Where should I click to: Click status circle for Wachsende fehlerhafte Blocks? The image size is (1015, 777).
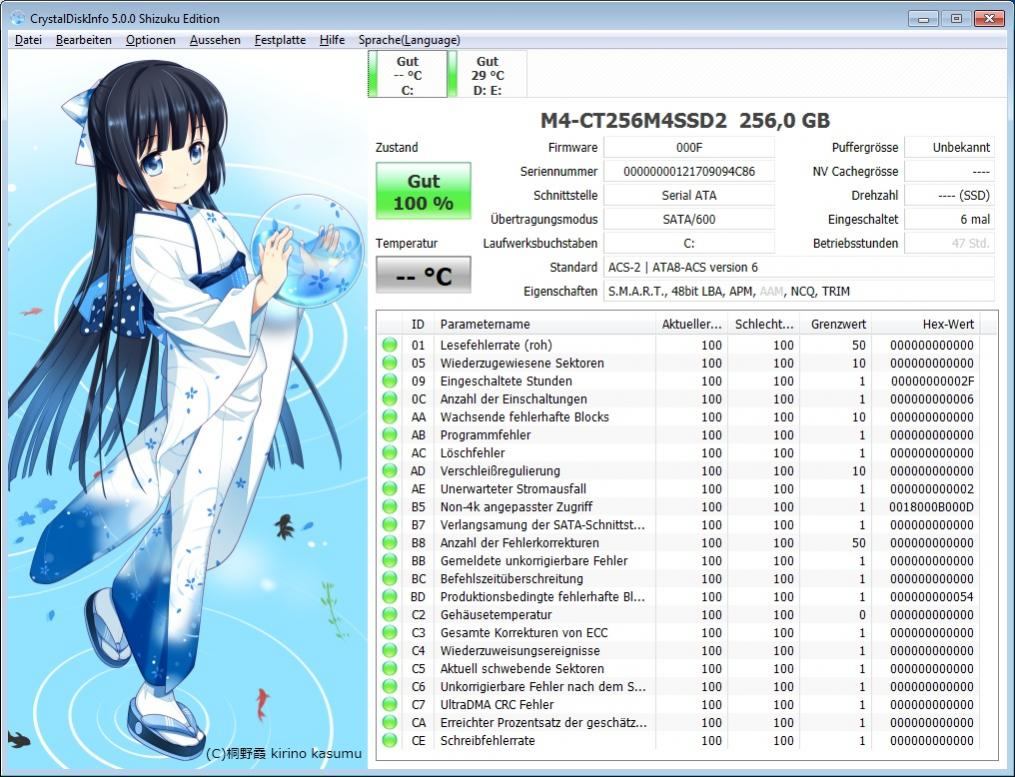[390, 417]
